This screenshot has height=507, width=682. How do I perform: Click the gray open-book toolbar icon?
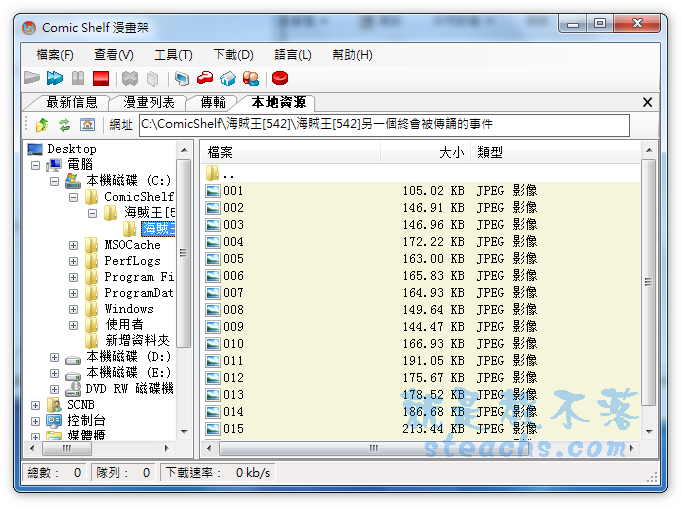tap(130, 79)
